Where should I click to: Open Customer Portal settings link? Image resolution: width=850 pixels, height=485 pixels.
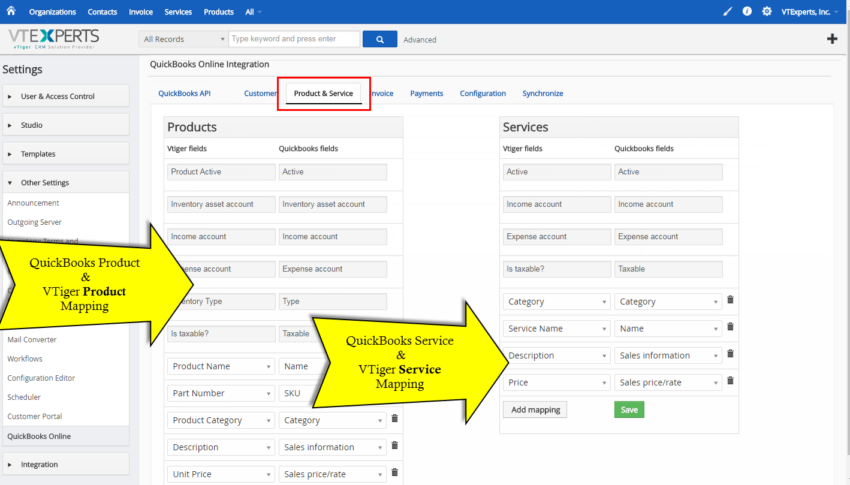click(x=35, y=416)
